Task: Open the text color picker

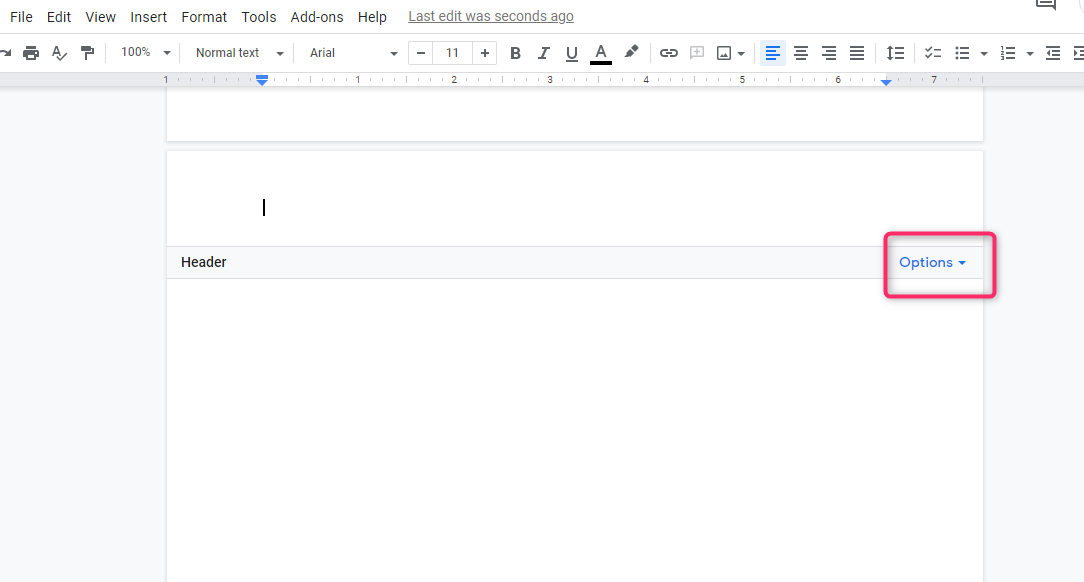Action: tap(601, 53)
